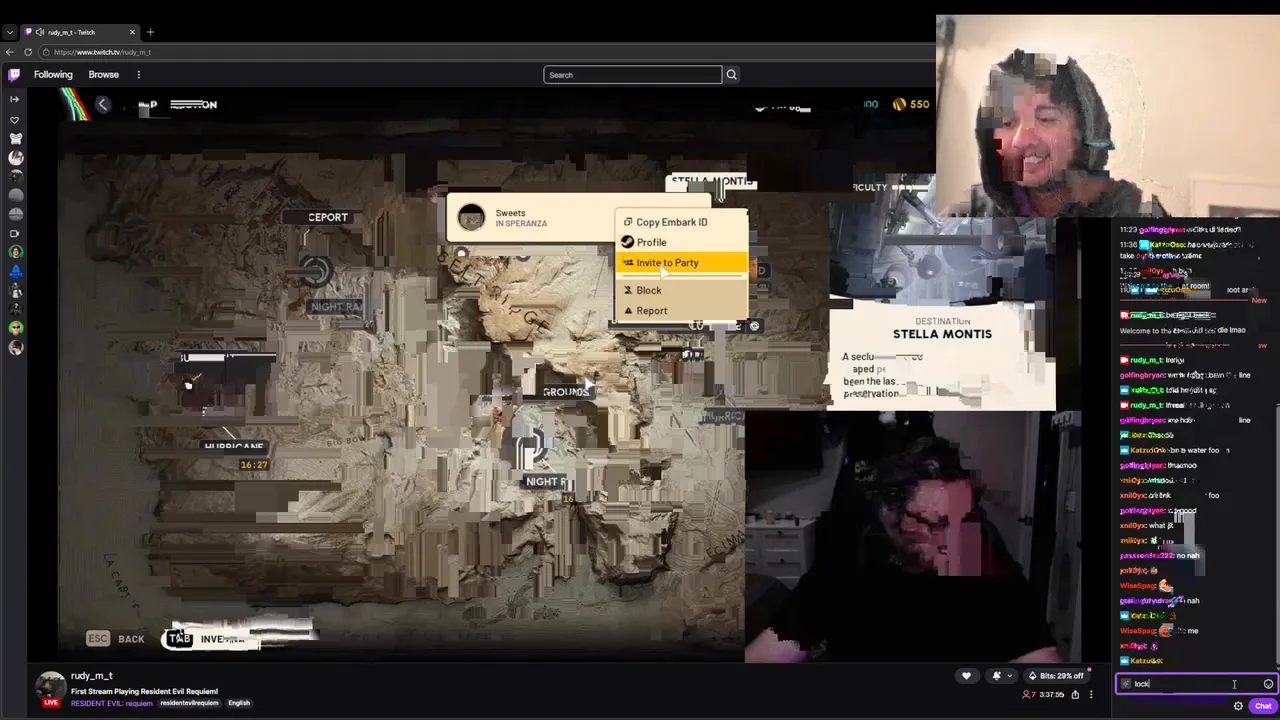Switch to the rudy_m_t - Twitch tab
The image size is (1280, 720).
[80, 32]
